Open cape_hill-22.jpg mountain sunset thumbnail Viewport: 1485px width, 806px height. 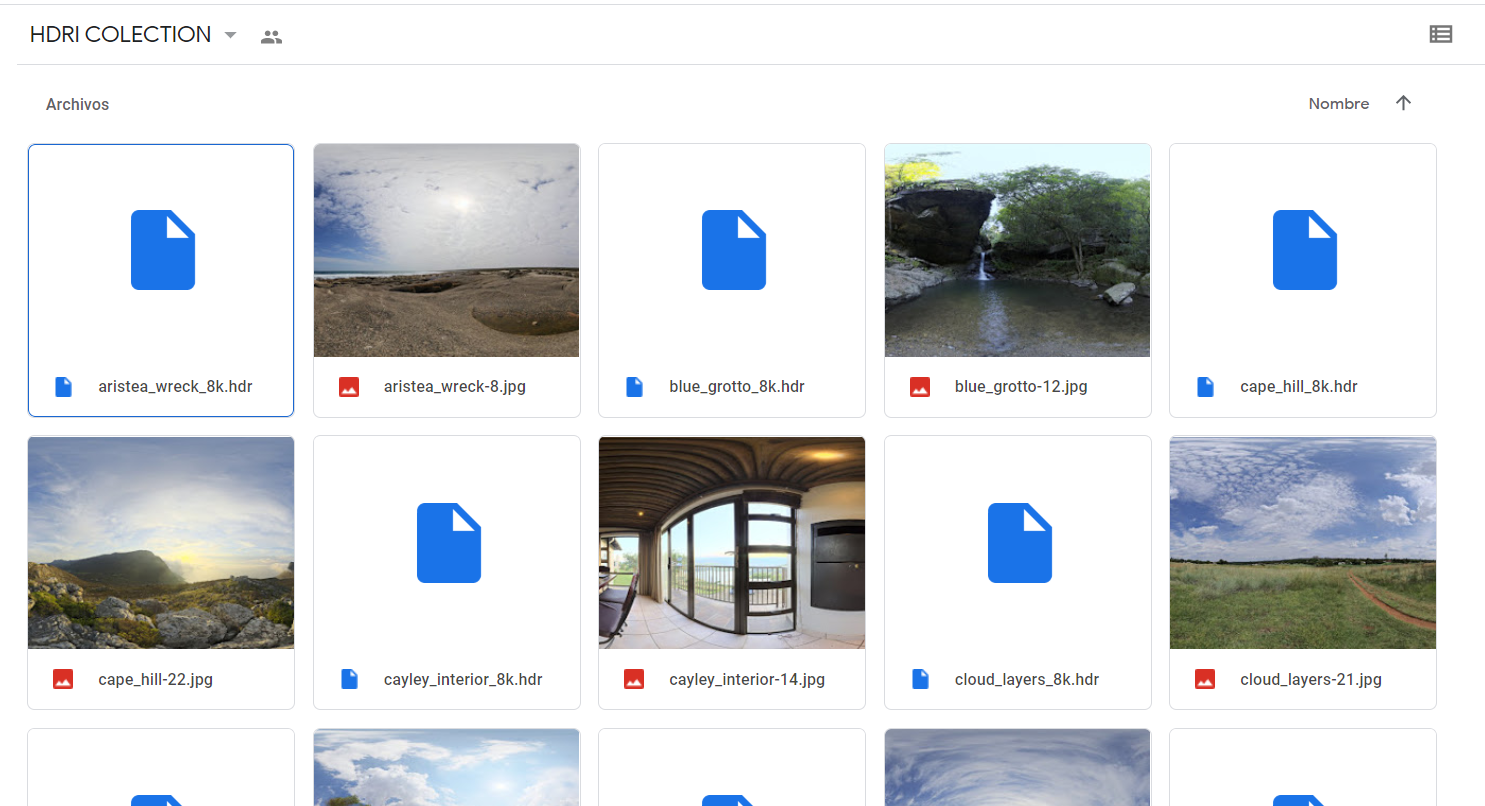tap(161, 543)
